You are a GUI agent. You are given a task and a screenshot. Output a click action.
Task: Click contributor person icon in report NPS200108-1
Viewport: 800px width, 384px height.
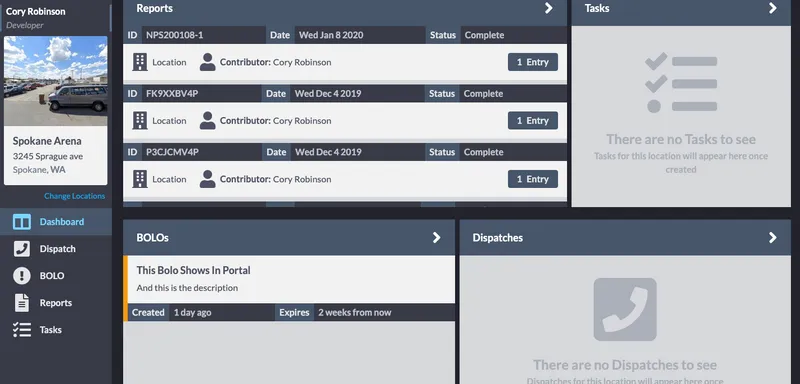pyautogui.click(x=207, y=62)
